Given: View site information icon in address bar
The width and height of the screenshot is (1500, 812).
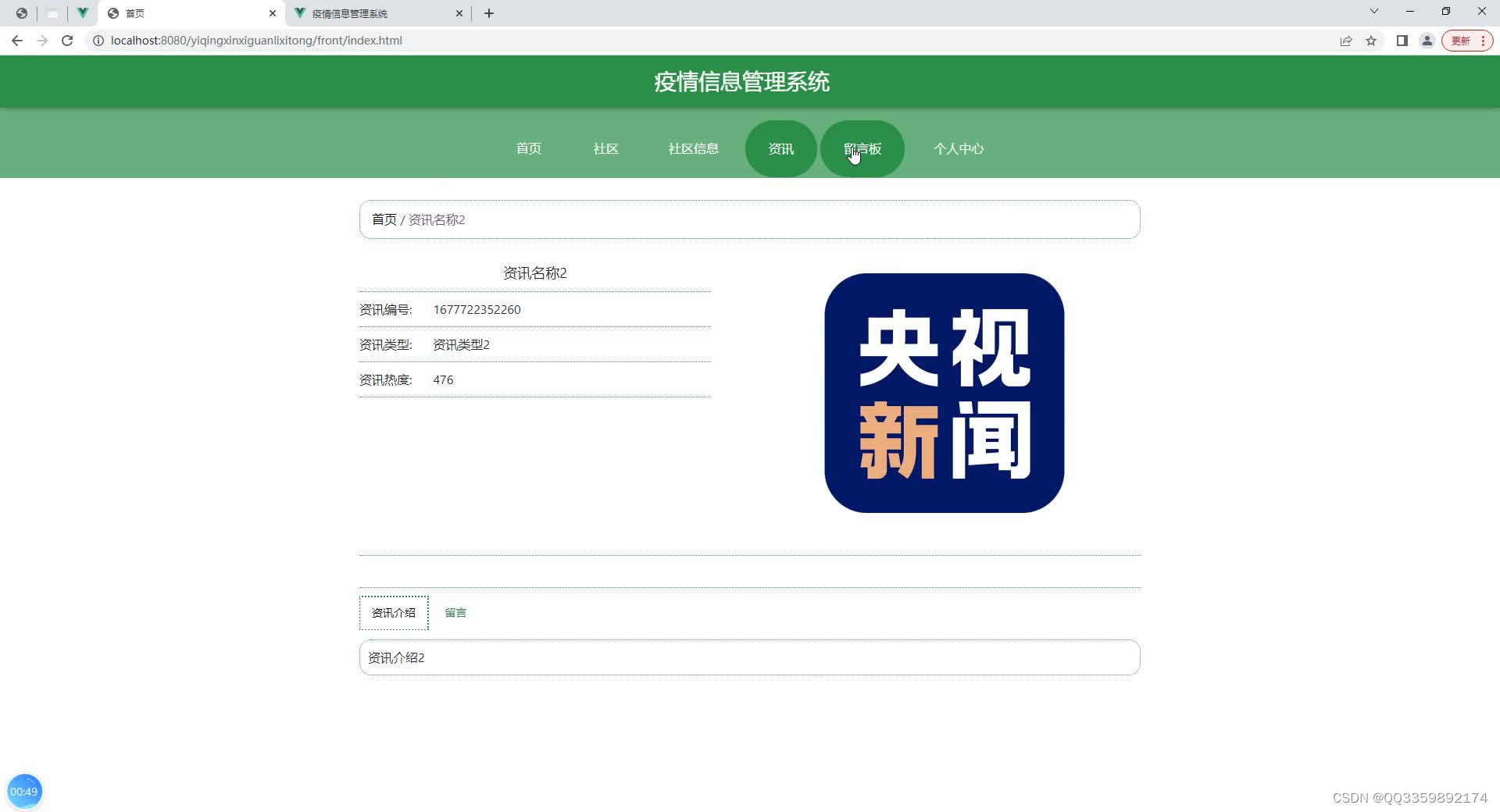Looking at the screenshot, I should click(98, 41).
